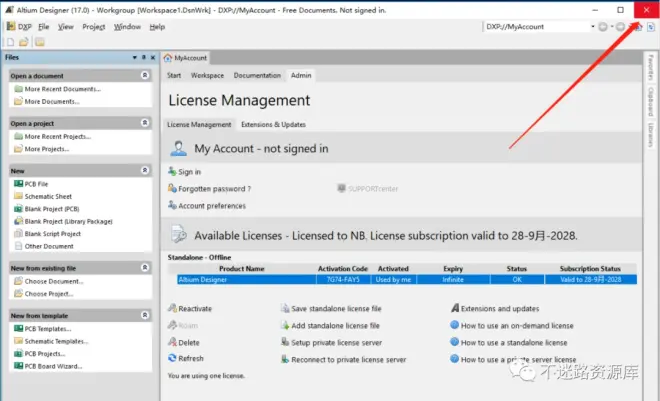Select the Altium Designer license row
Image resolution: width=660 pixels, height=401 pixels.
[x=407, y=279]
